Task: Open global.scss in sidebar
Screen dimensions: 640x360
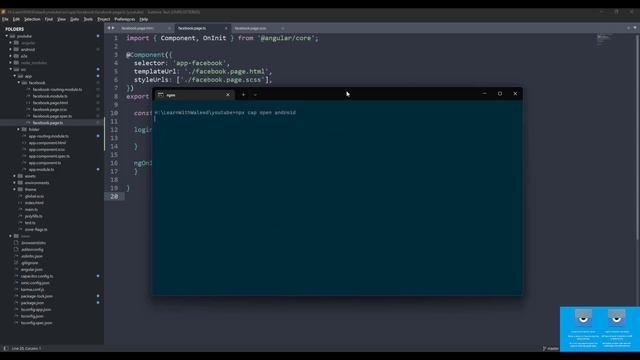Action: (34, 196)
